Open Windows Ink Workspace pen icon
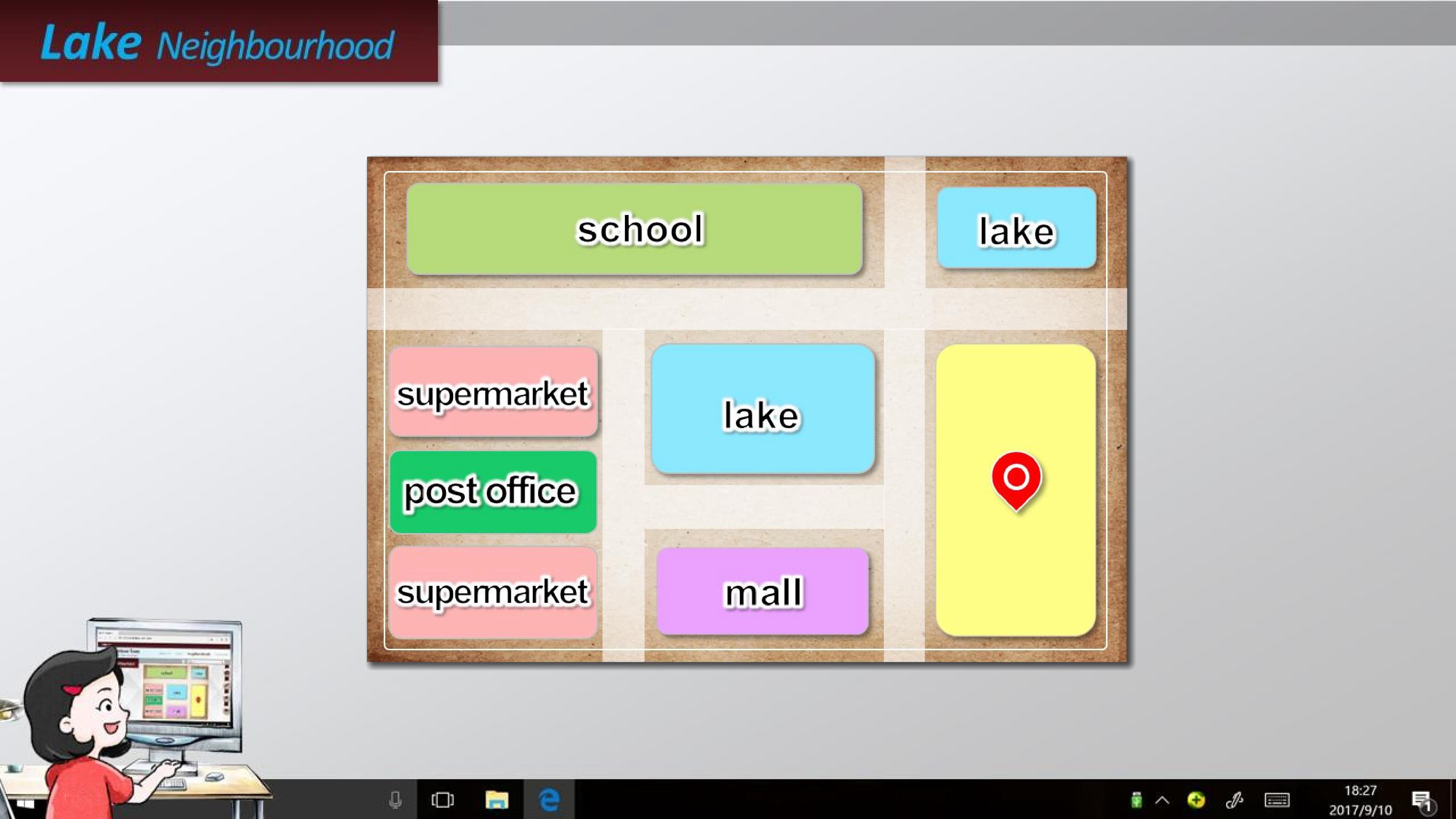The image size is (1456, 819). 1234,800
